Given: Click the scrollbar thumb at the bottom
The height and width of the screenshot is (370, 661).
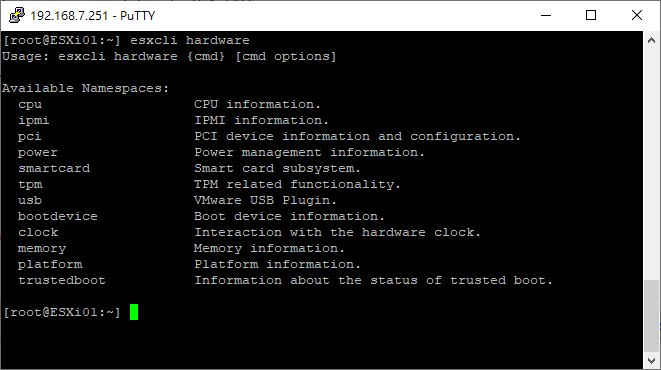Looking at the screenshot, I should [x=651, y=316].
